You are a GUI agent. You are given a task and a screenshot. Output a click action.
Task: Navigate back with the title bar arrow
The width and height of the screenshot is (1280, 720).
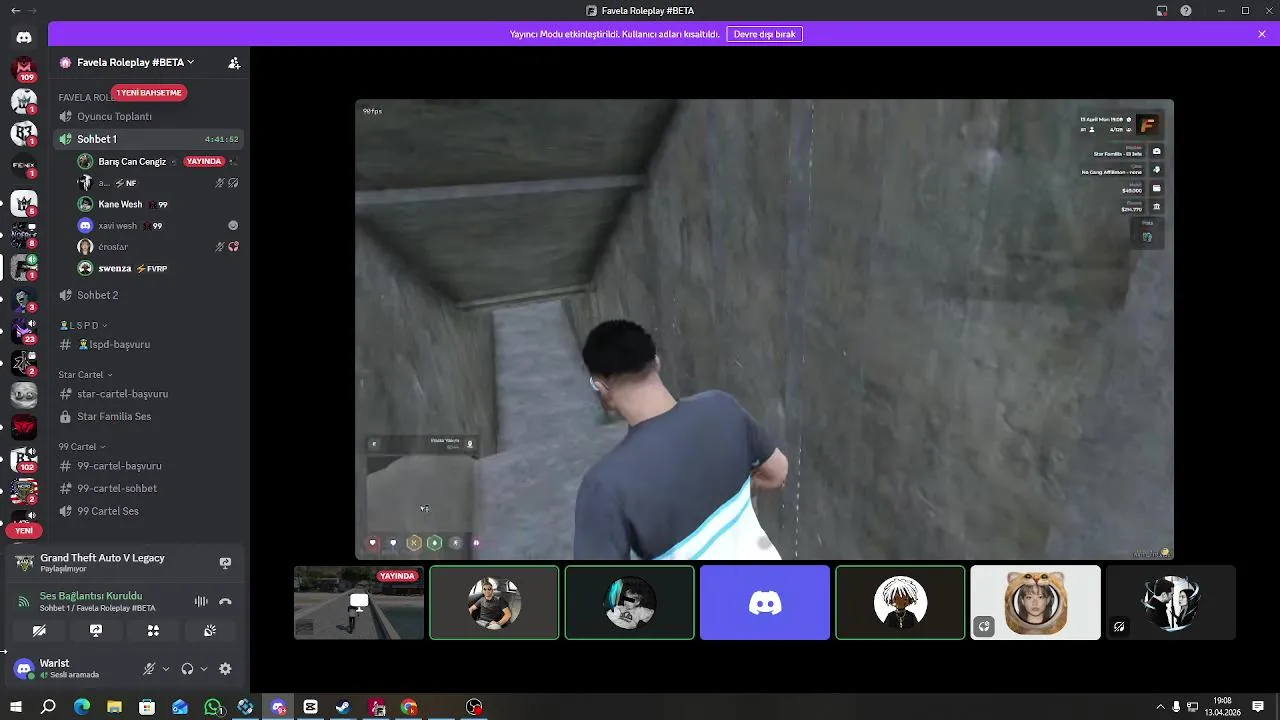pos(14,11)
